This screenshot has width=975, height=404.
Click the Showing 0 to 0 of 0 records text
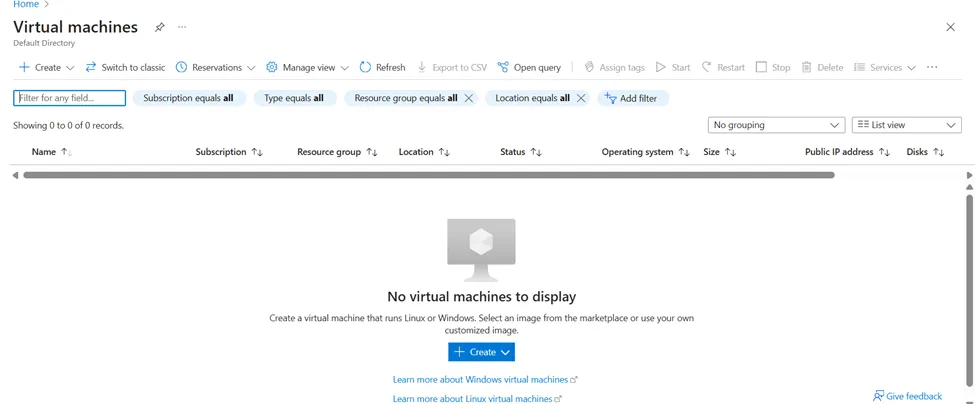tap(68, 126)
